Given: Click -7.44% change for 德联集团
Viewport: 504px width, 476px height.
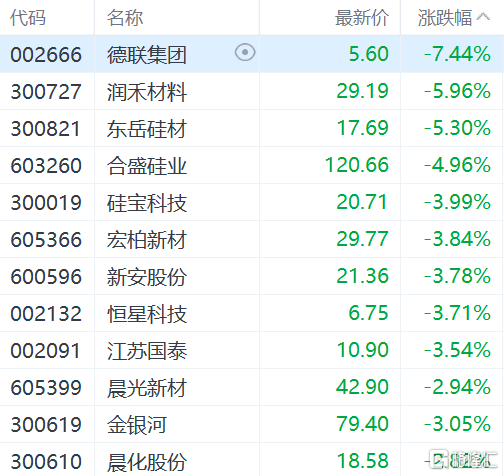Looking at the screenshot, I should 457,54.
